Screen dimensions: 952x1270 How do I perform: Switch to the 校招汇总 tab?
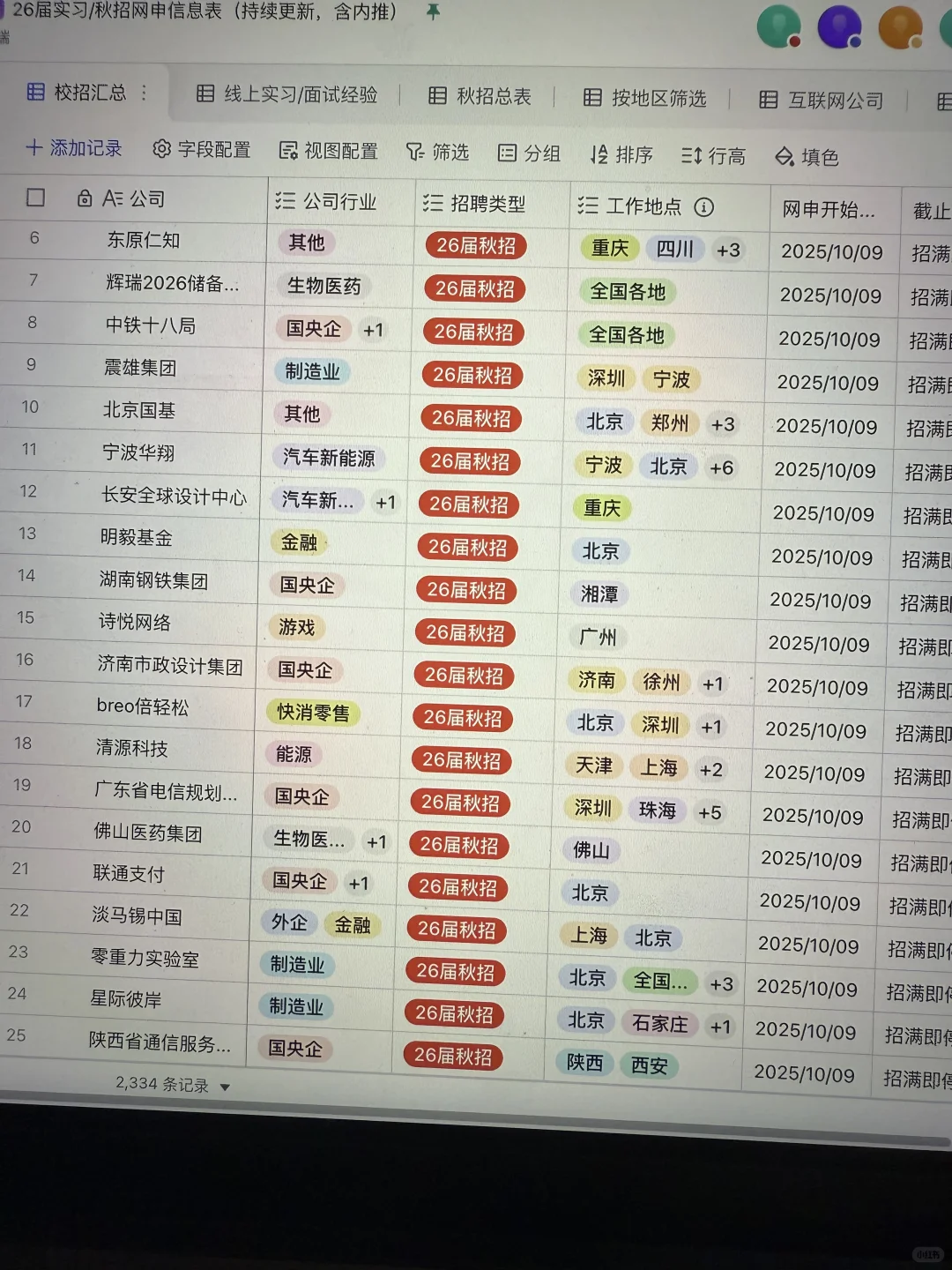click(77, 92)
